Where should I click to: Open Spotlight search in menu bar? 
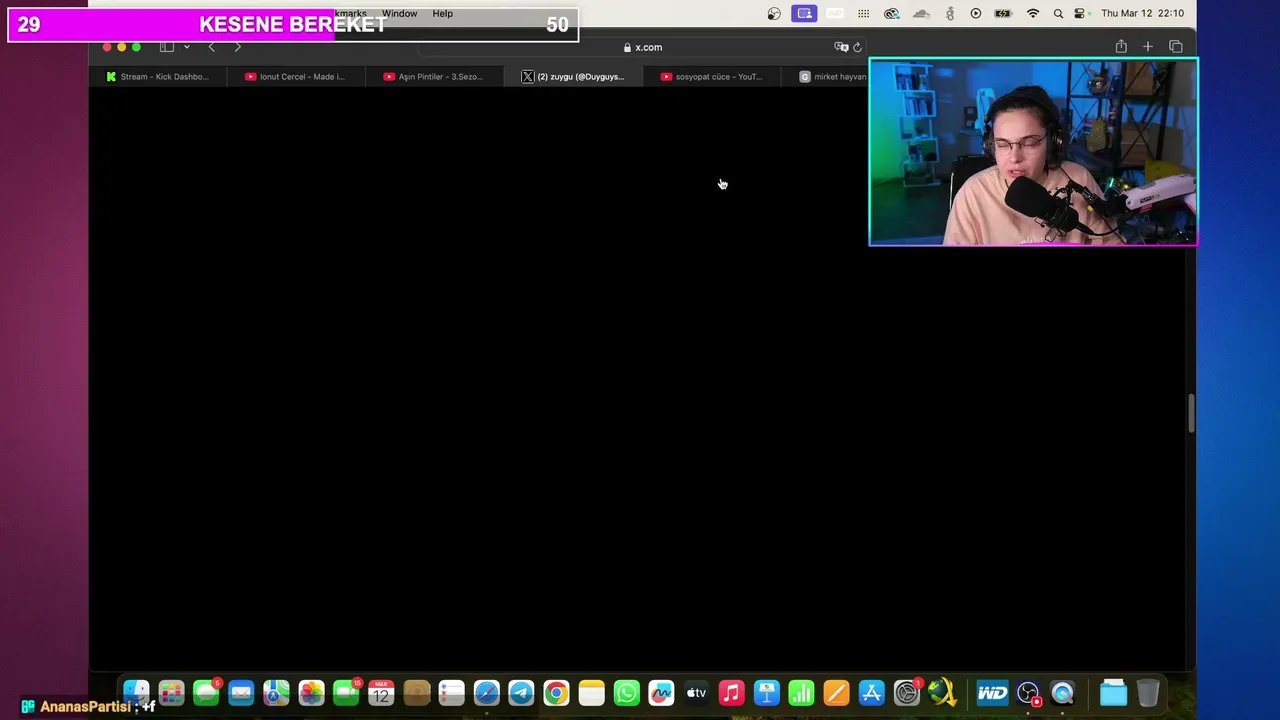(1058, 14)
